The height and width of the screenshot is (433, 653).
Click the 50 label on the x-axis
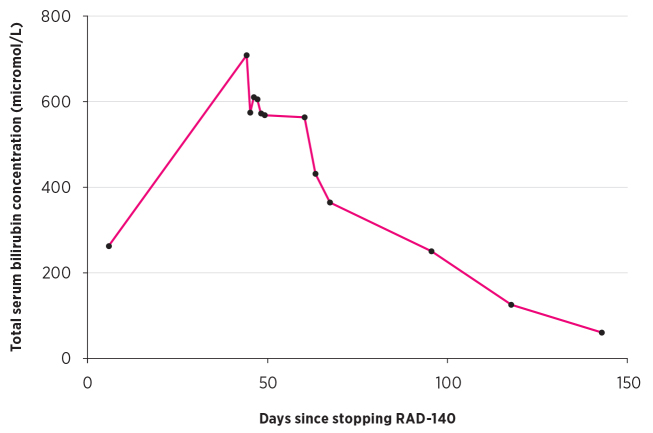[267, 382]
